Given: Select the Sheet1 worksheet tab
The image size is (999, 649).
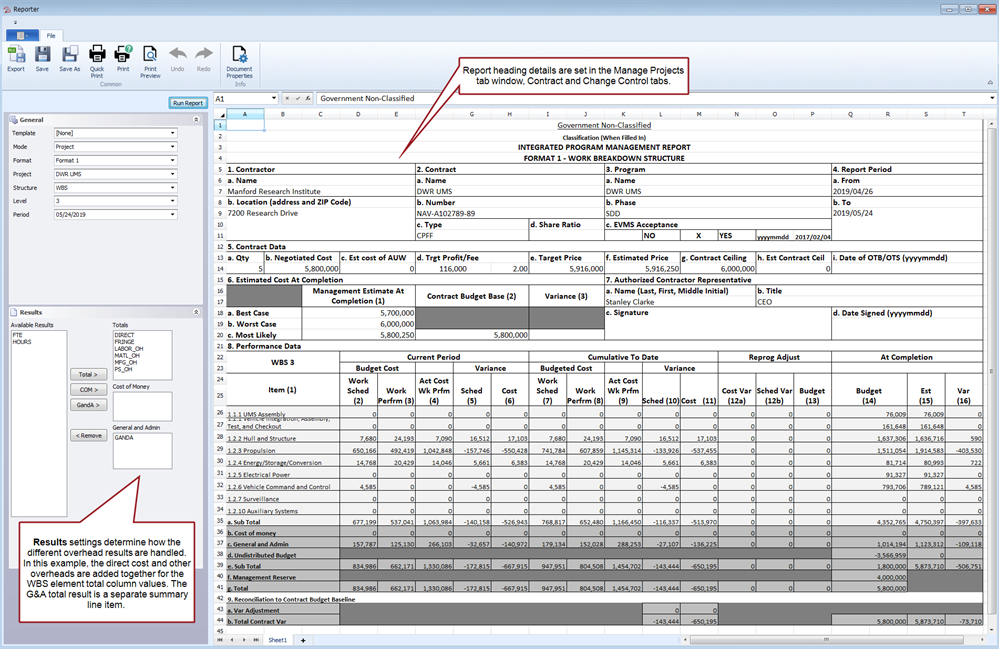Looking at the screenshot, I should click(276, 639).
